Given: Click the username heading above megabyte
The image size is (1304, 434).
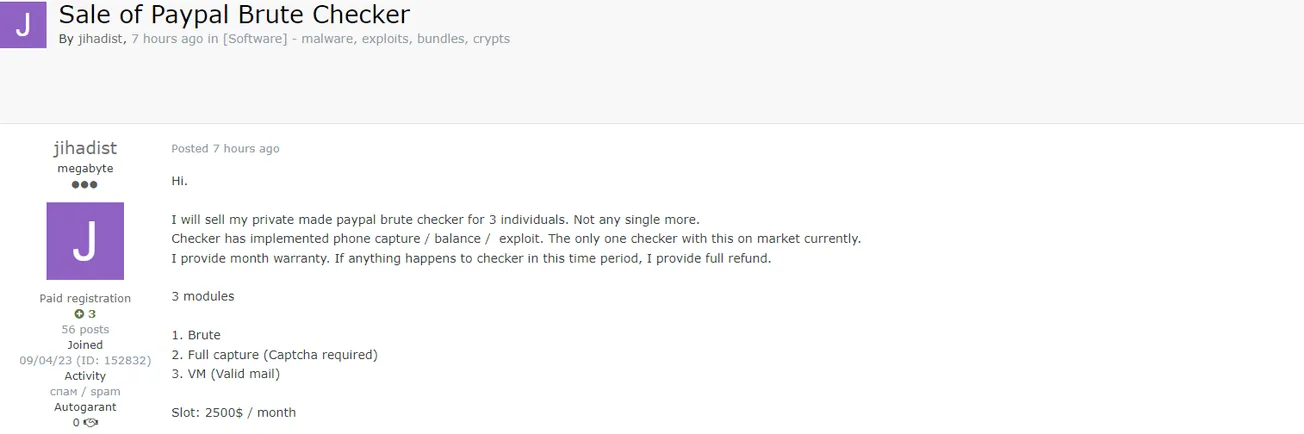Looking at the screenshot, I should point(85,148).
